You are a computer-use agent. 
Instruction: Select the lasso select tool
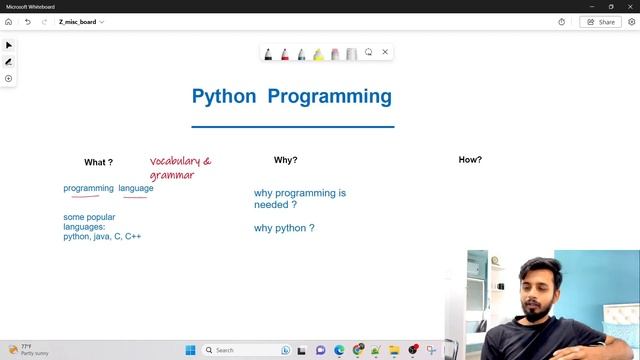369,52
